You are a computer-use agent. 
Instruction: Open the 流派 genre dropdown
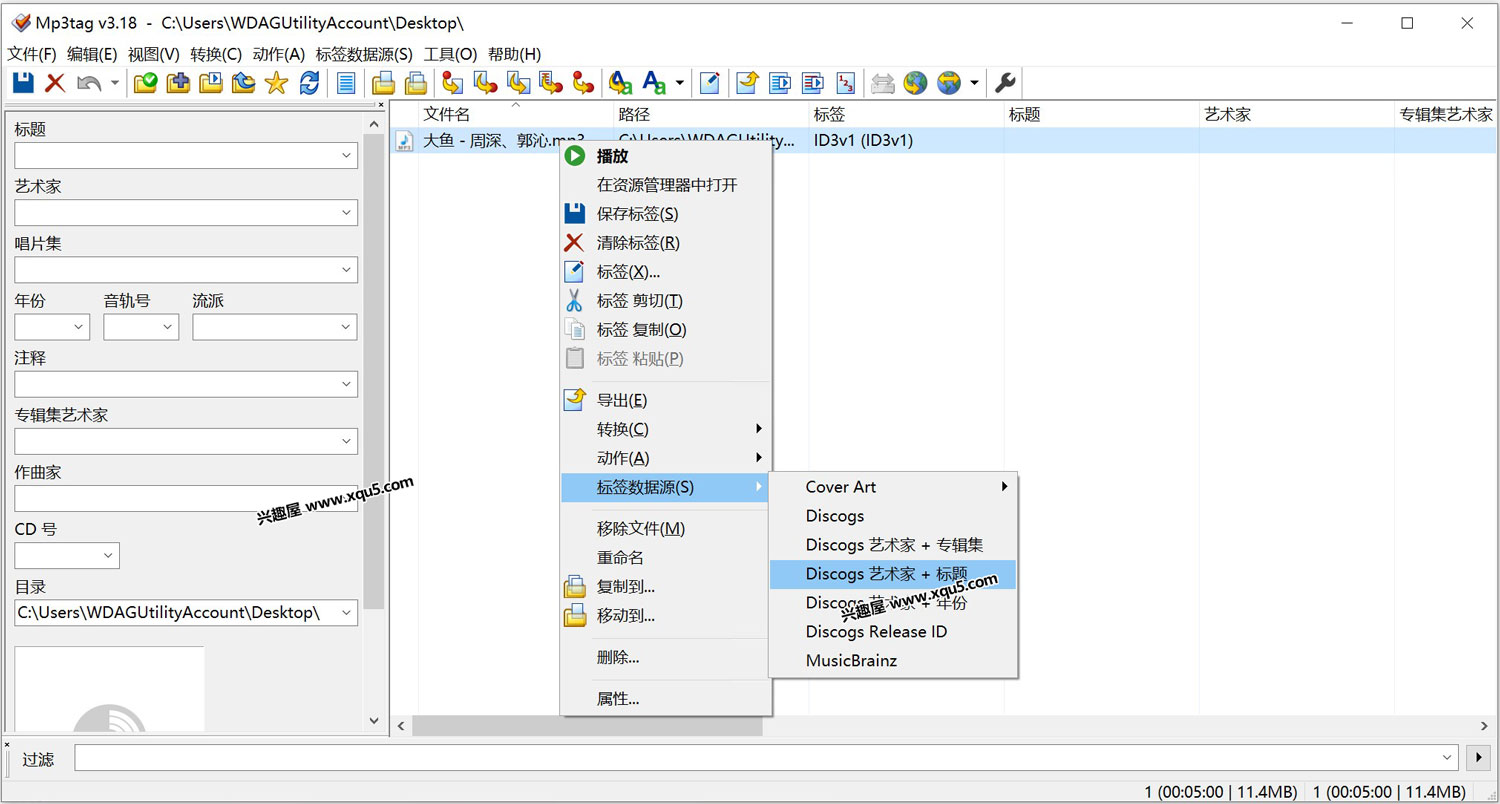tap(346, 327)
